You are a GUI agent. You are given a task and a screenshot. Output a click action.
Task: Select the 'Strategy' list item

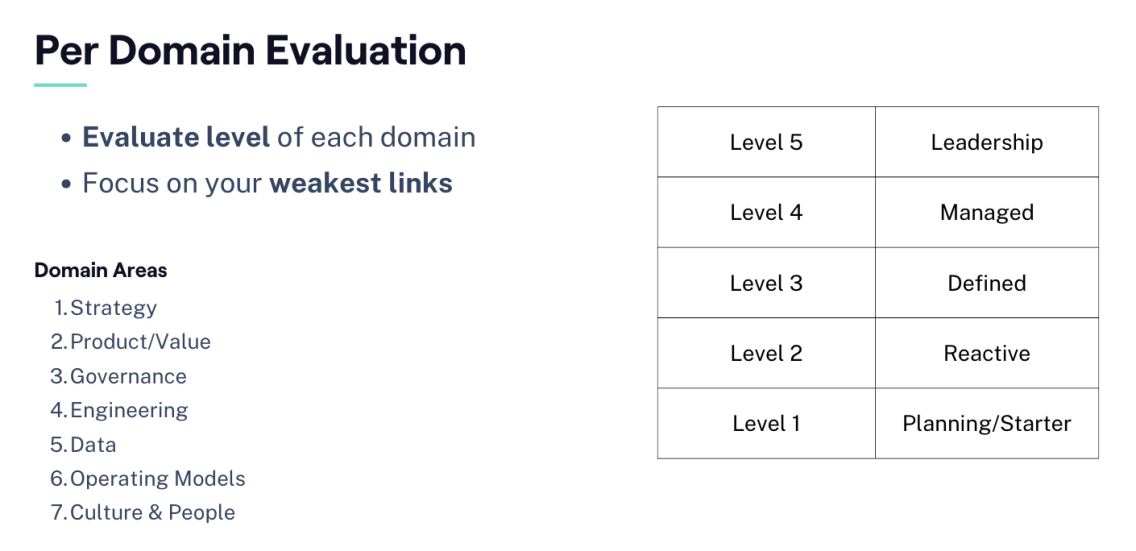click(x=113, y=308)
